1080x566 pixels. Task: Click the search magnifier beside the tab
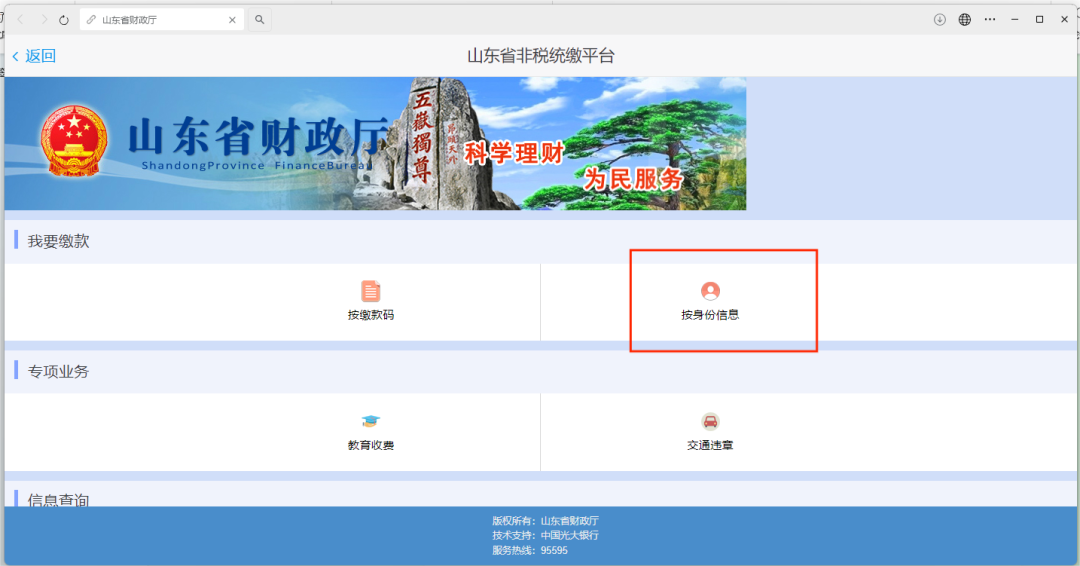[x=259, y=20]
